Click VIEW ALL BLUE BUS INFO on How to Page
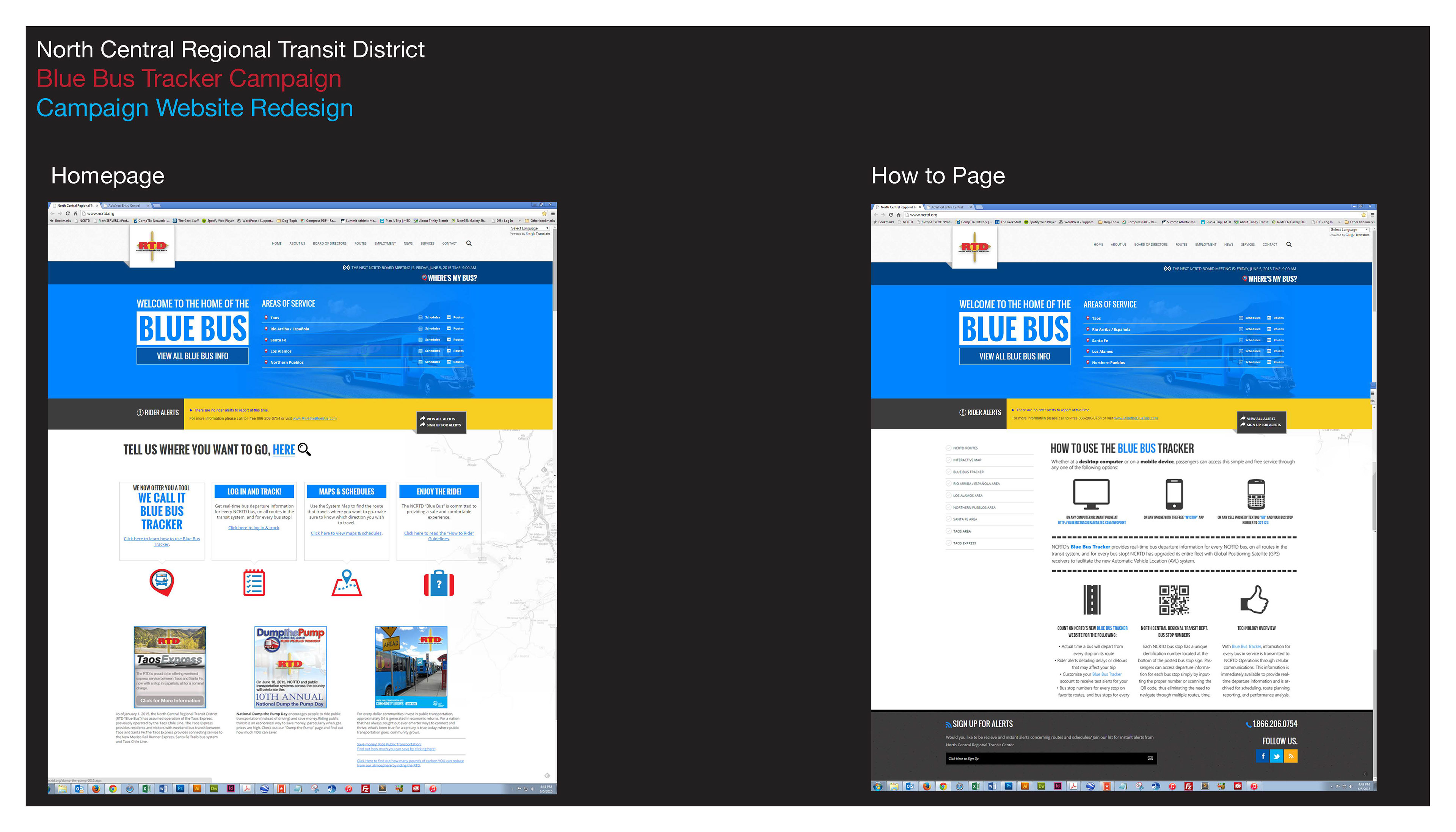This screenshot has width=1456, height=832. [x=1014, y=356]
